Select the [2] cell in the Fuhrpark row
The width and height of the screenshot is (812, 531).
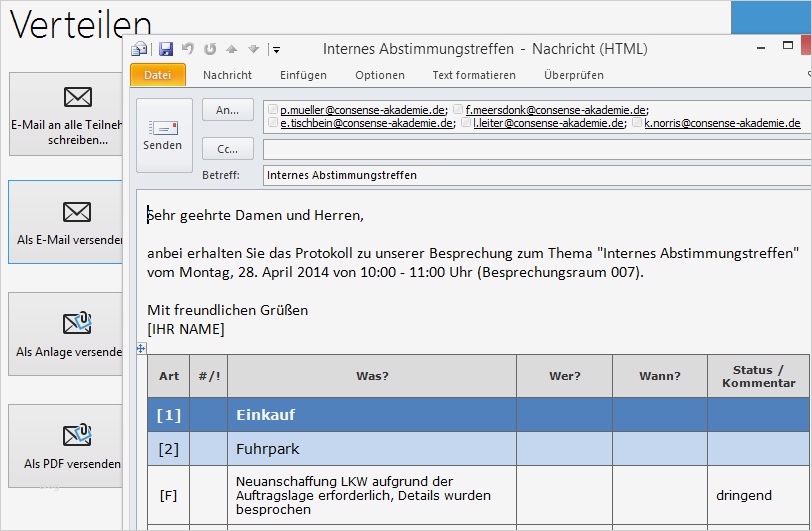[169, 449]
